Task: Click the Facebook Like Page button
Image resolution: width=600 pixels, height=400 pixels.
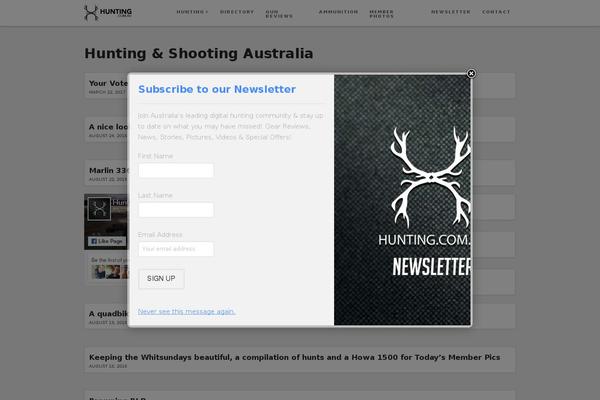Action: (107, 241)
